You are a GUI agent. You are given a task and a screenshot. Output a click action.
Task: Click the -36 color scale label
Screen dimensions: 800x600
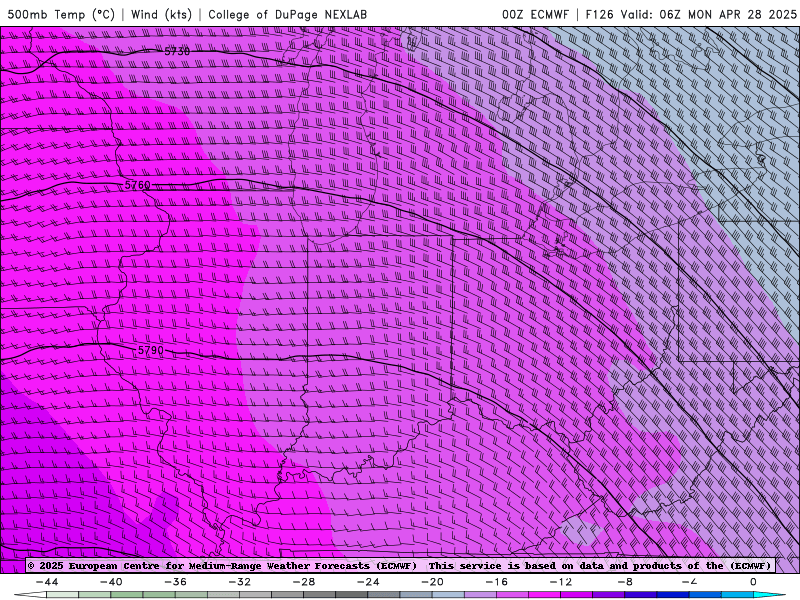click(175, 582)
